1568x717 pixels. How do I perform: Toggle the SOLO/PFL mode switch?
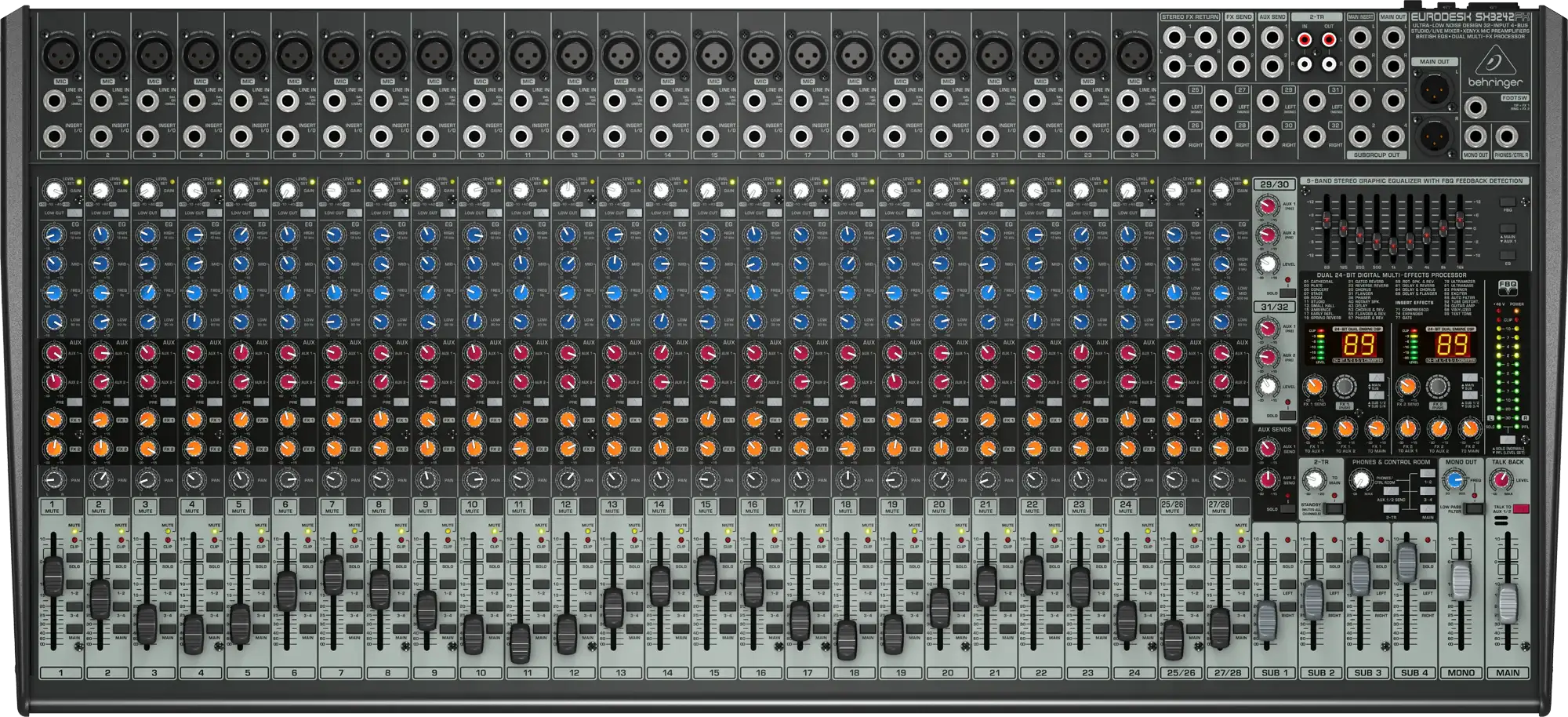click(1506, 441)
